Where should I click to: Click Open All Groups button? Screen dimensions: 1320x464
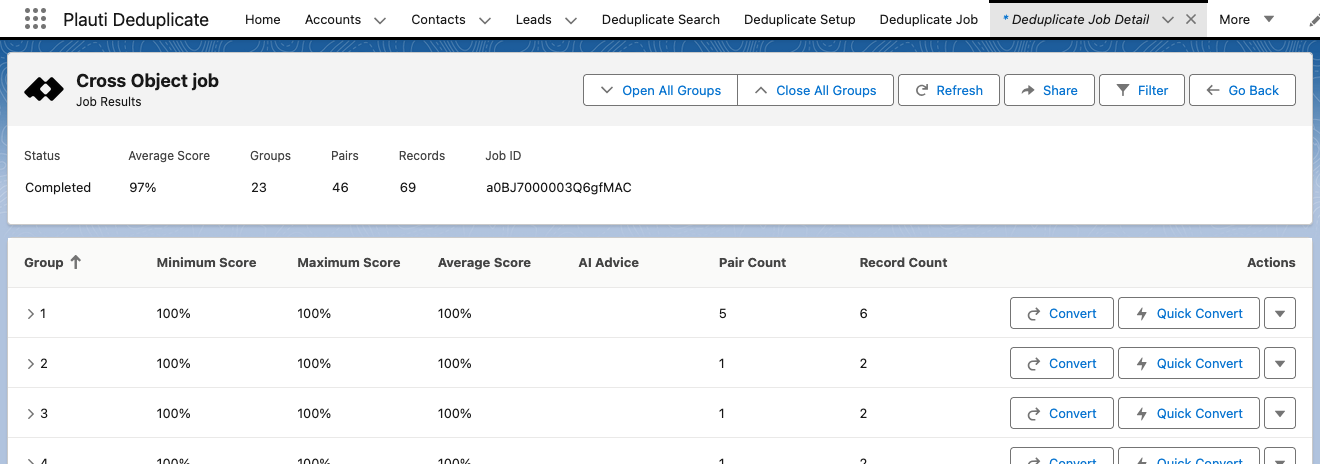tap(660, 90)
